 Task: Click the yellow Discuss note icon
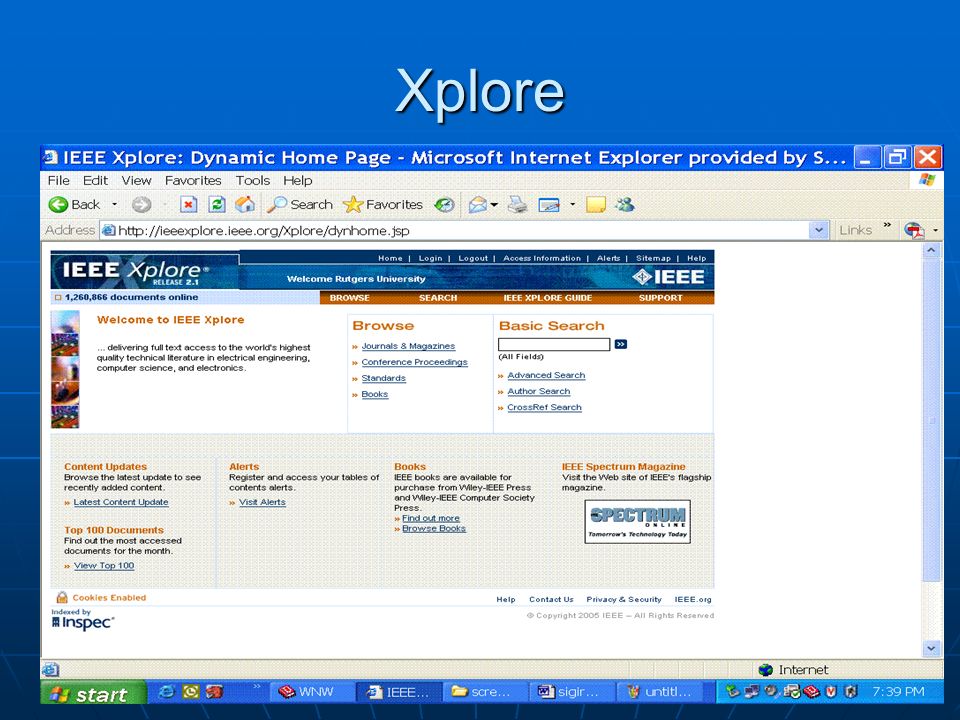(x=596, y=204)
